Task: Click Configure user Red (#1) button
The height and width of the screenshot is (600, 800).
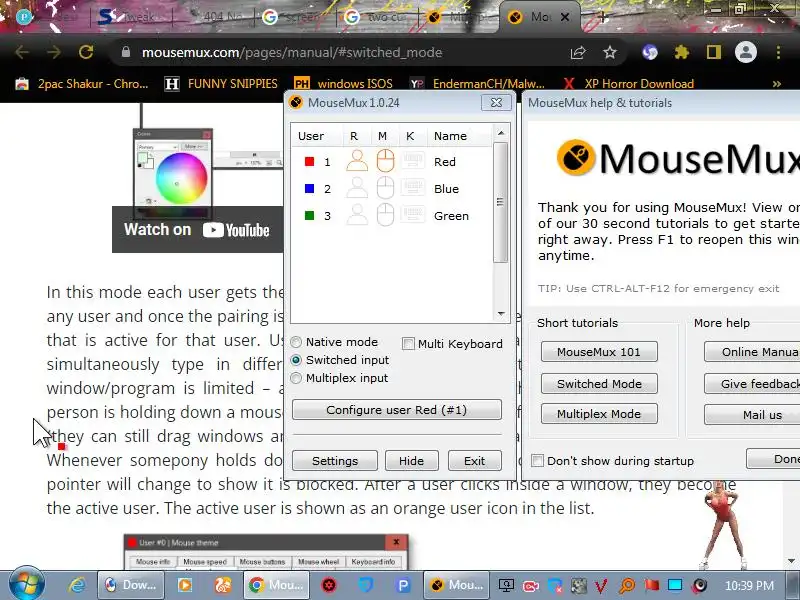Action: click(x=396, y=410)
